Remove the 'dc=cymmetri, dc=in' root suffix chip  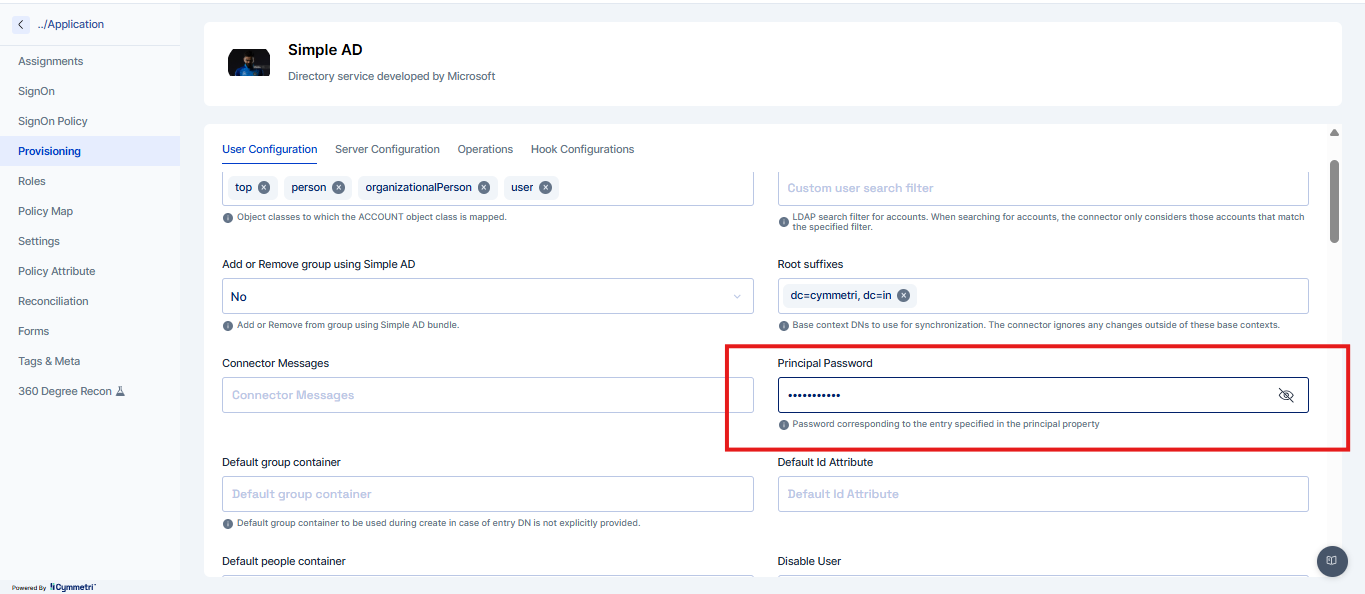pyautogui.click(x=903, y=296)
